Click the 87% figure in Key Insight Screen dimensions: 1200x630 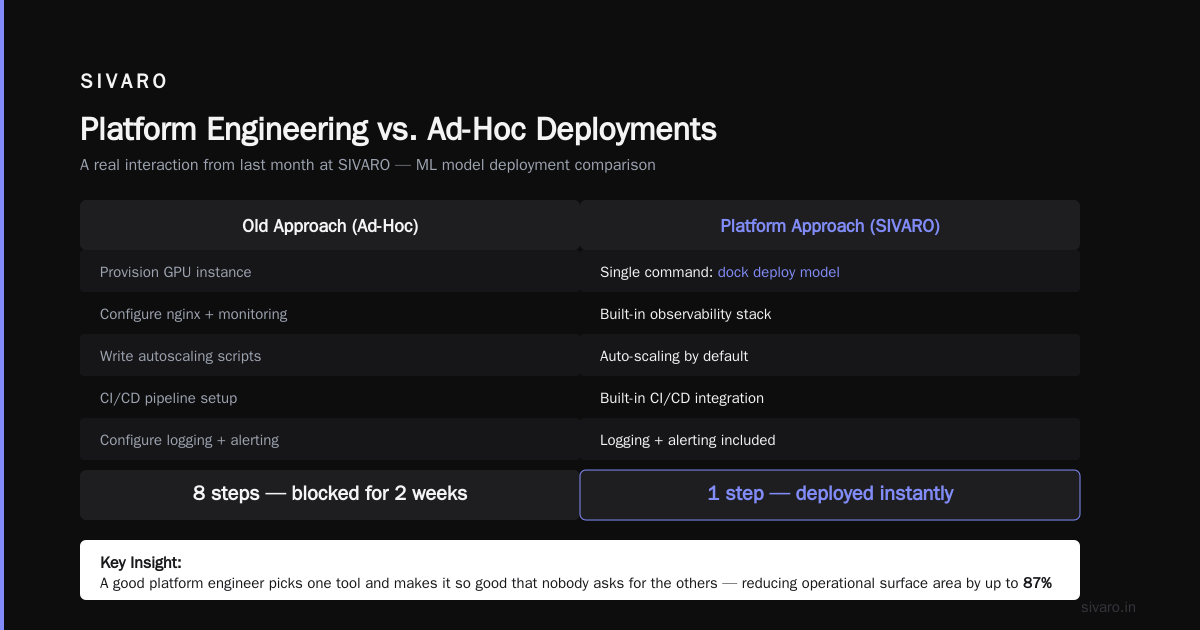click(1037, 582)
